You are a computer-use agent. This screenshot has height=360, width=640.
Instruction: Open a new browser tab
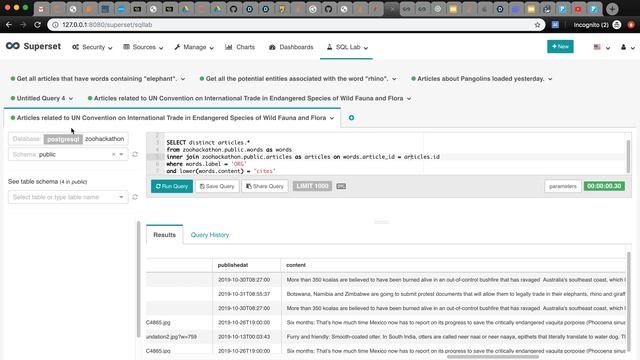[612, 9]
